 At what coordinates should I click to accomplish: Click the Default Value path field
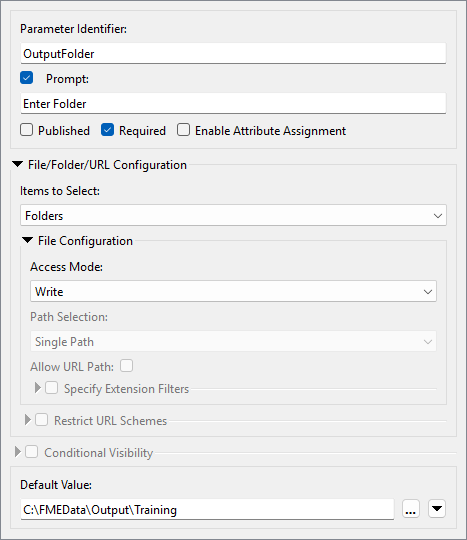click(207, 509)
